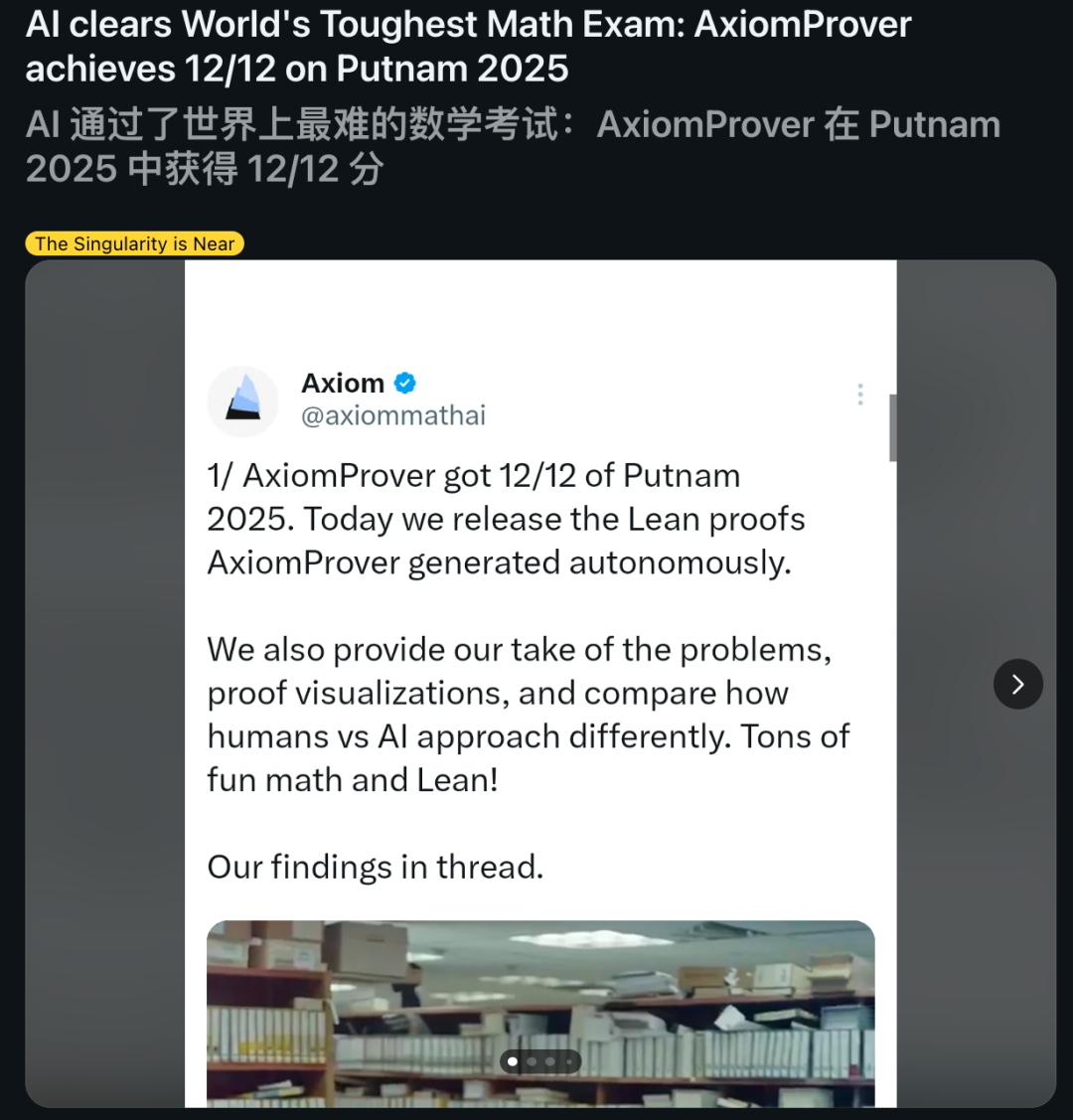Open the tweet's three-dot options menu
1073x1120 pixels.
pyautogui.click(x=860, y=395)
